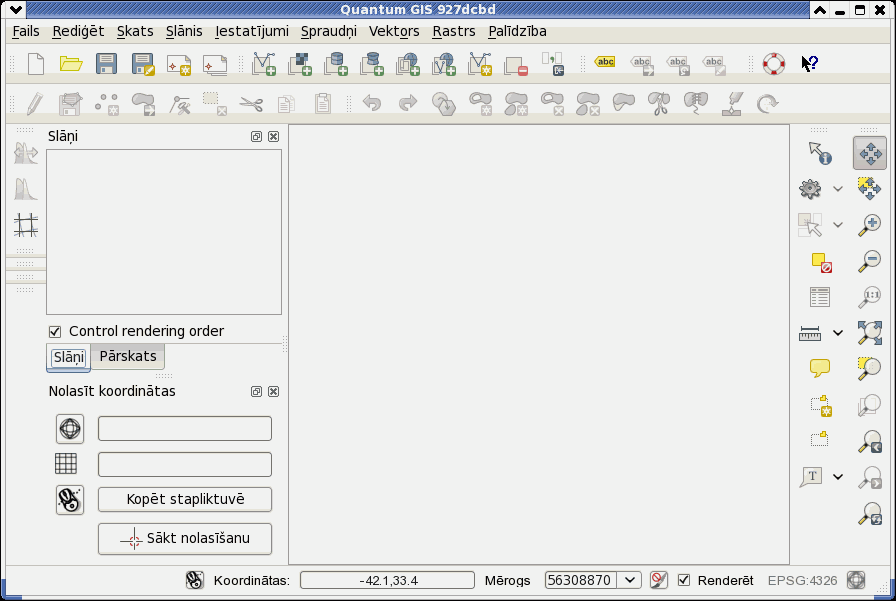
Task: Click the first coordinate field beside globe icon
Action: [x=185, y=428]
